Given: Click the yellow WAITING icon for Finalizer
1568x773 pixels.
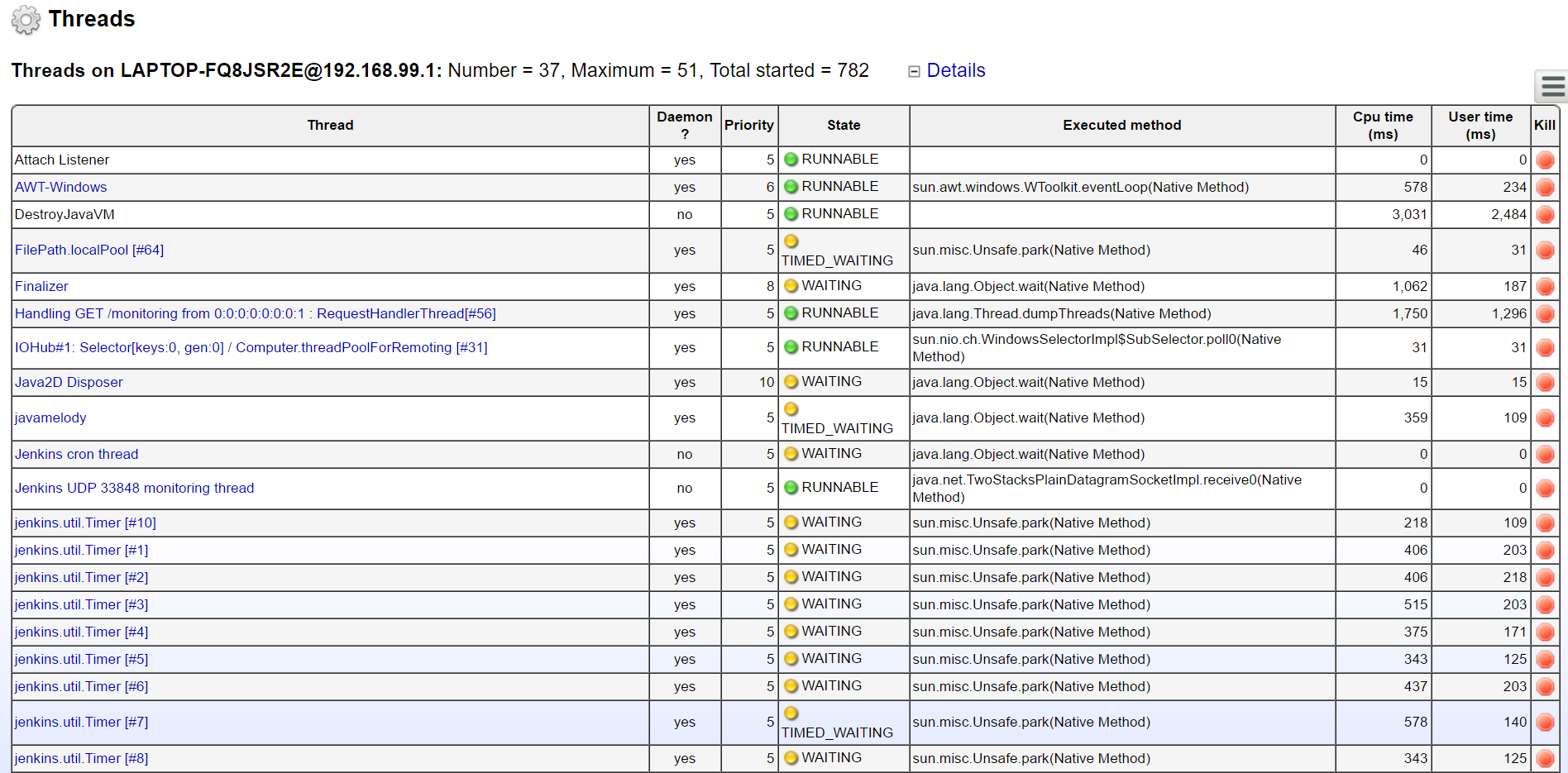Looking at the screenshot, I should coord(791,286).
